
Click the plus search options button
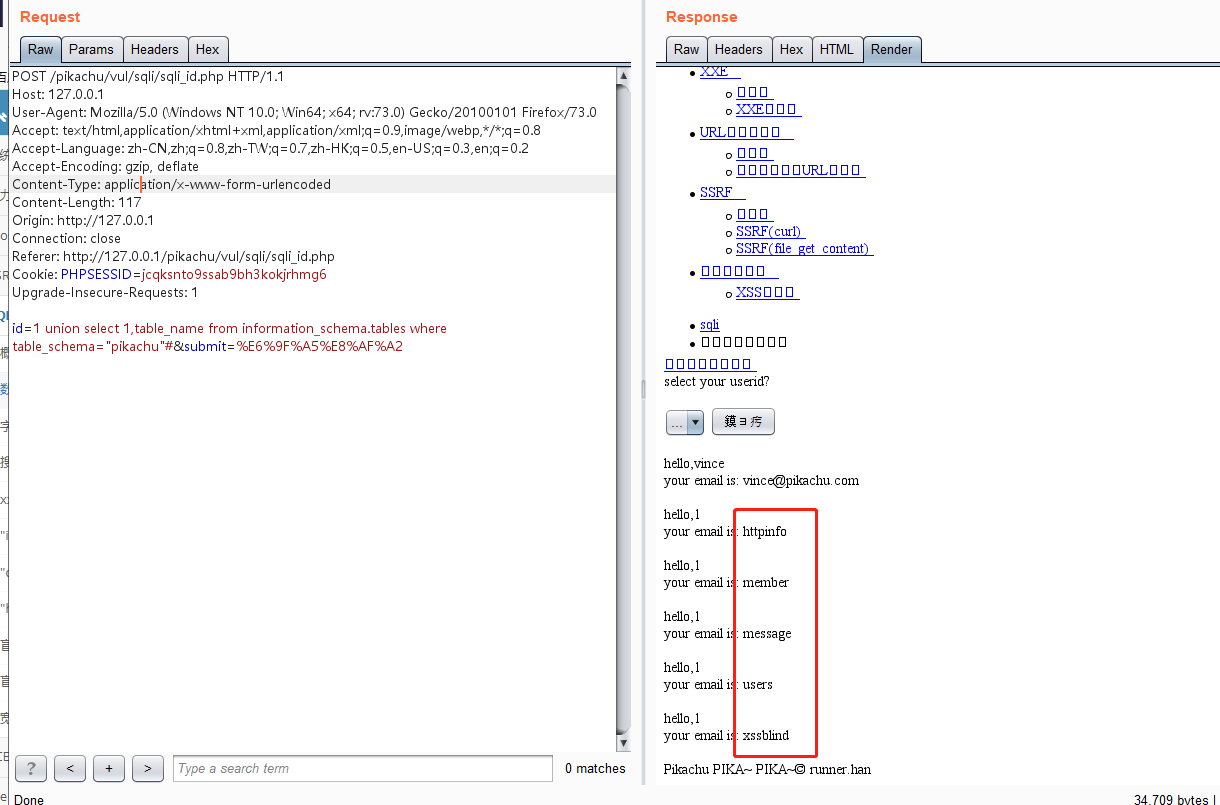tap(108, 768)
